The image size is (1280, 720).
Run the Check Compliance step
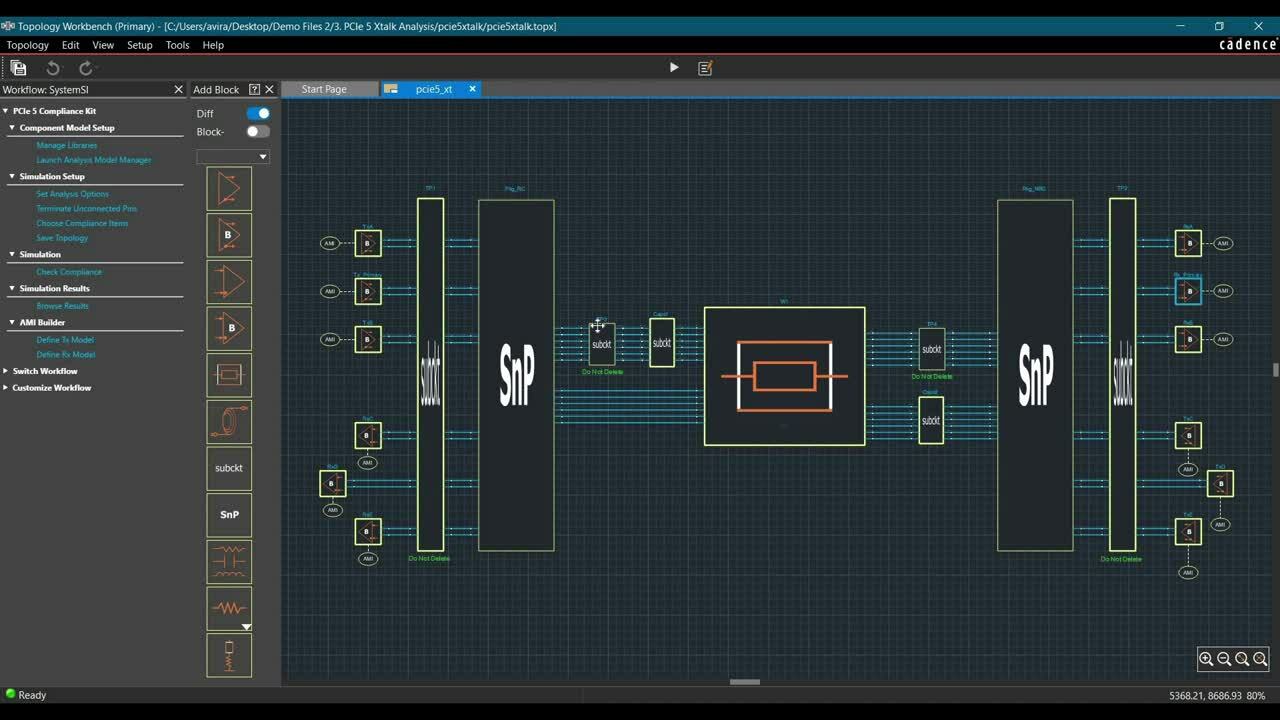tap(69, 272)
